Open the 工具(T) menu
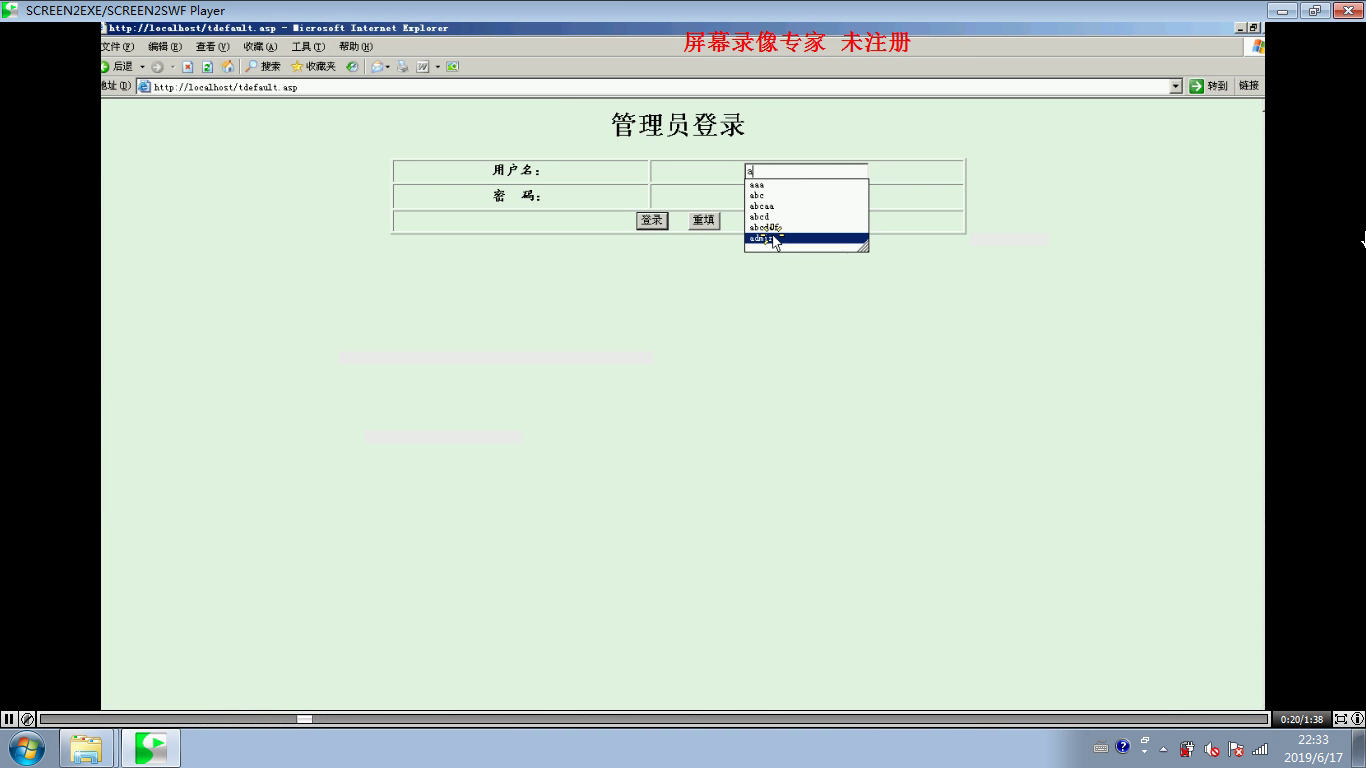Image resolution: width=1366 pixels, height=768 pixels. coord(308,47)
